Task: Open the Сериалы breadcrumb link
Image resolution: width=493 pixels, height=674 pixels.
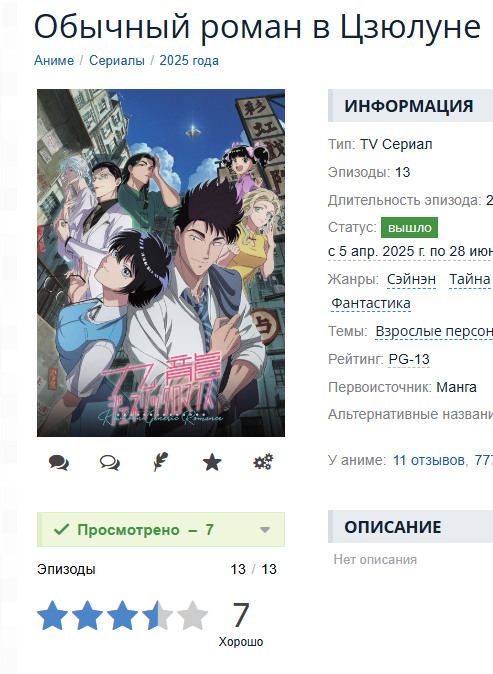Action: [x=116, y=61]
